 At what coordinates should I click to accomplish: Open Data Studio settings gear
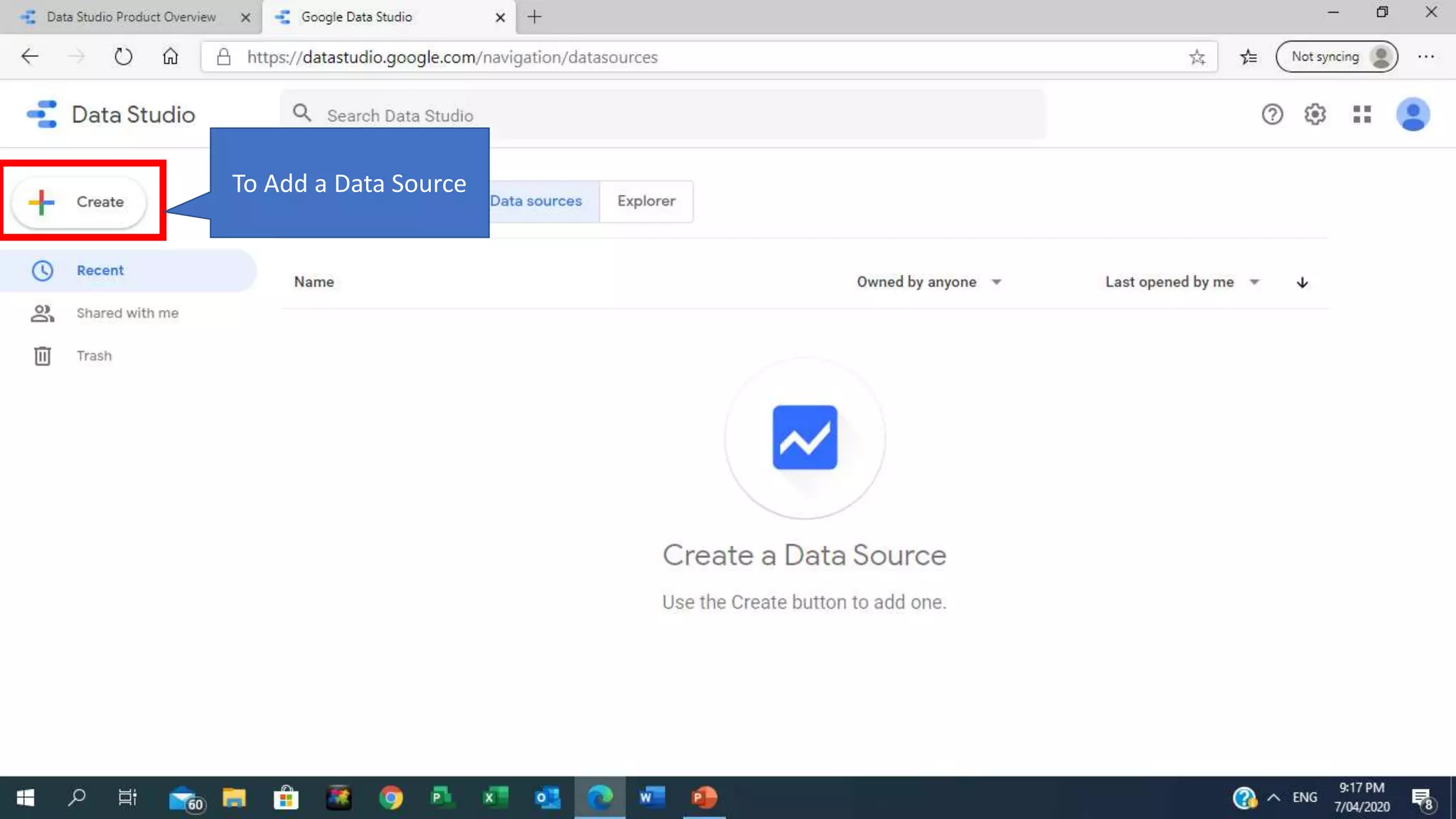1315,114
